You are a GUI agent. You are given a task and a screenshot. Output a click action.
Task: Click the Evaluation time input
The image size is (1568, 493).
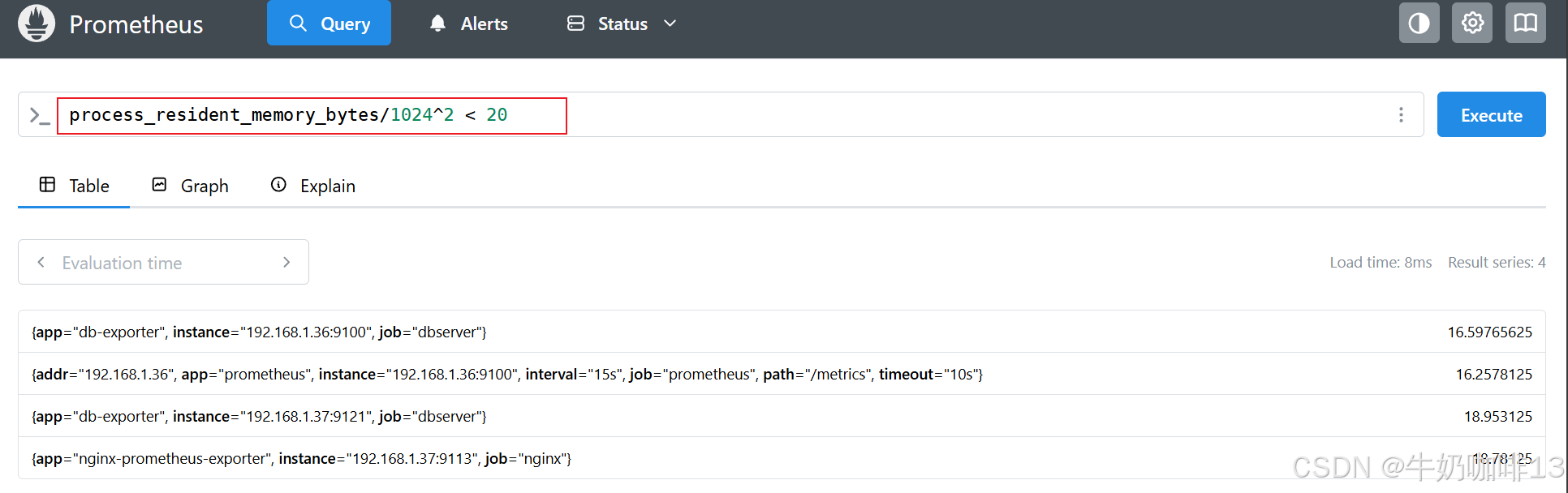point(164,263)
